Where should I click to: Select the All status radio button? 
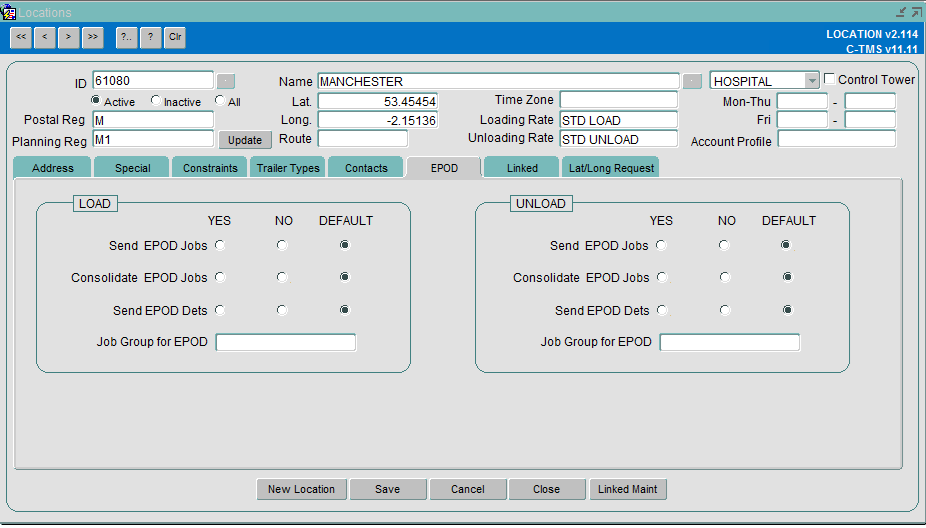tap(220, 100)
